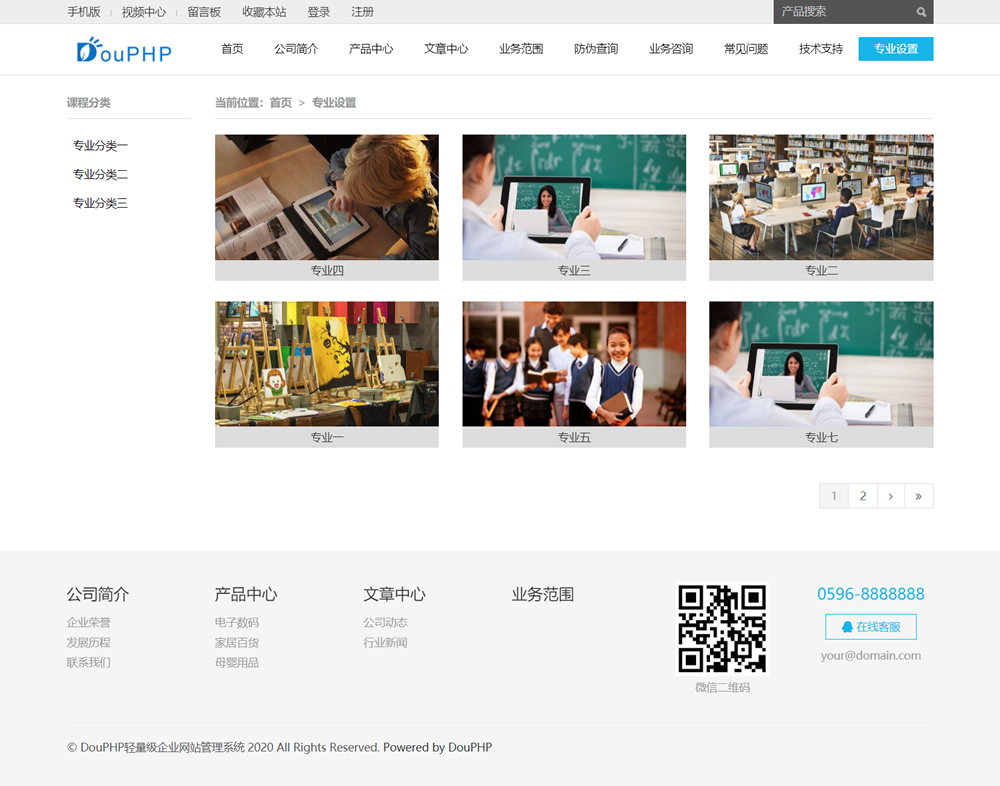The width and height of the screenshot is (1000, 786).
Task: Open the header 文章中心 menu item
Action: point(446,48)
